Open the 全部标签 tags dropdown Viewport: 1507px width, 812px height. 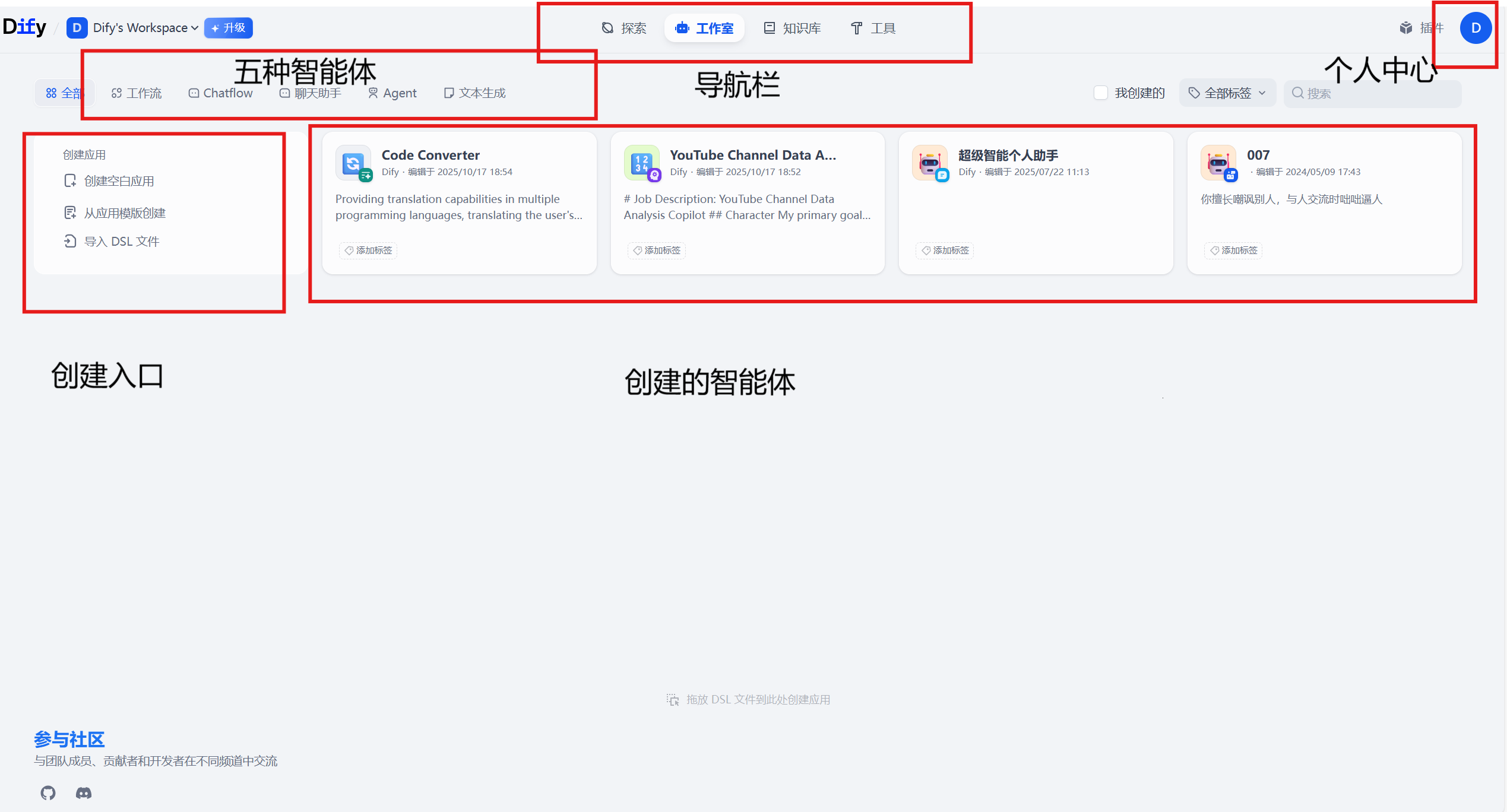click(x=1227, y=93)
